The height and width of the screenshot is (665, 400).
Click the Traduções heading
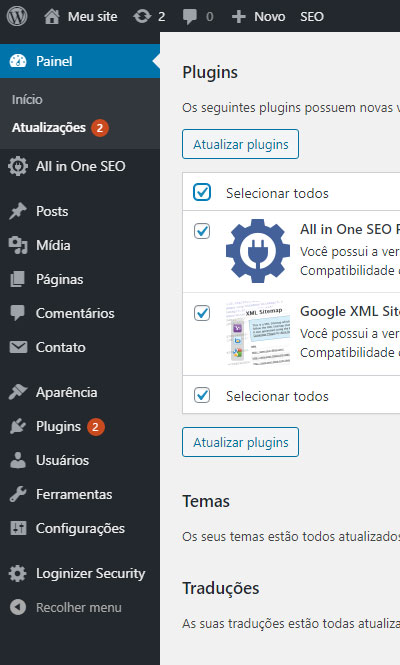(221, 588)
